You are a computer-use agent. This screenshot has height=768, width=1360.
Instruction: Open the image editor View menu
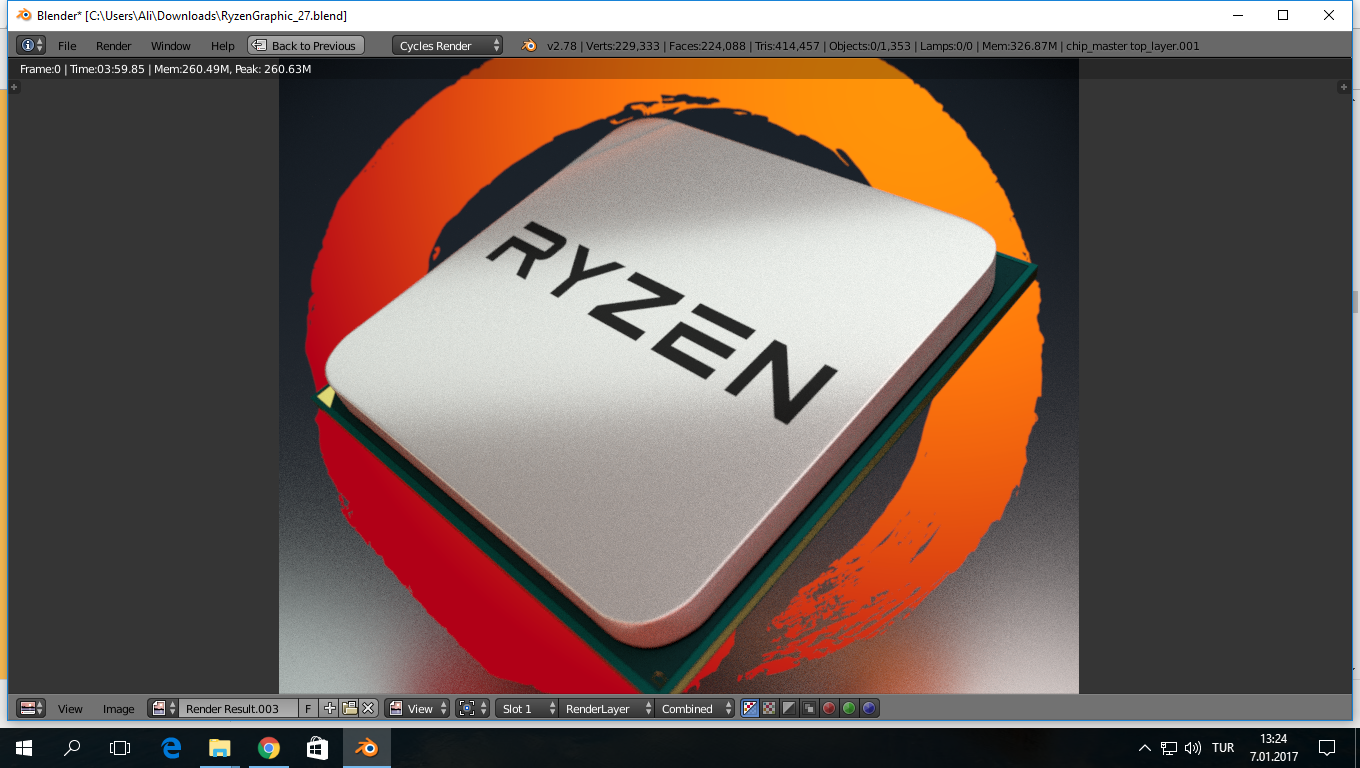click(70, 708)
